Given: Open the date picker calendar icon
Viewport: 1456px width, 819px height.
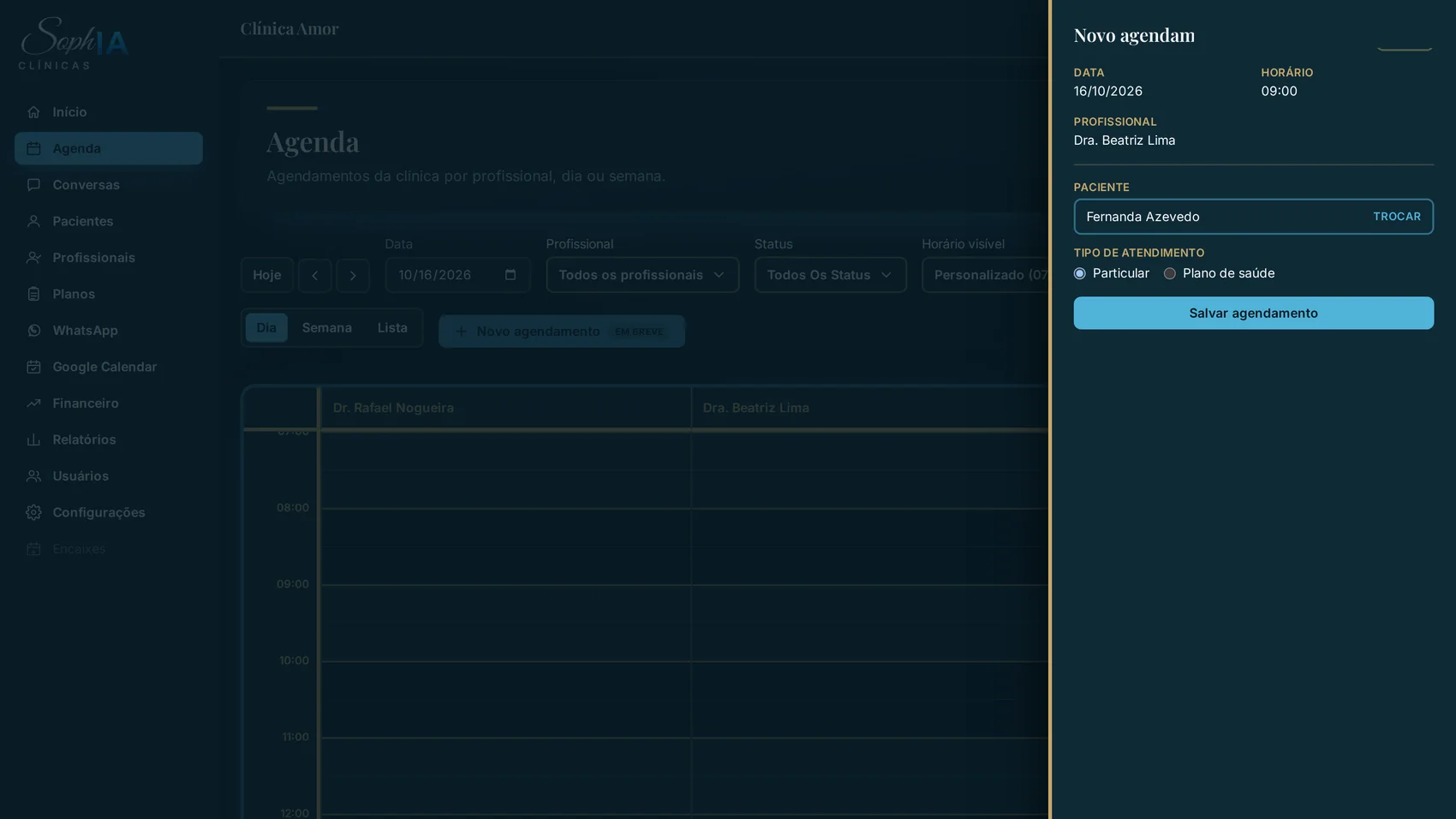Looking at the screenshot, I should (x=510, y=275).
